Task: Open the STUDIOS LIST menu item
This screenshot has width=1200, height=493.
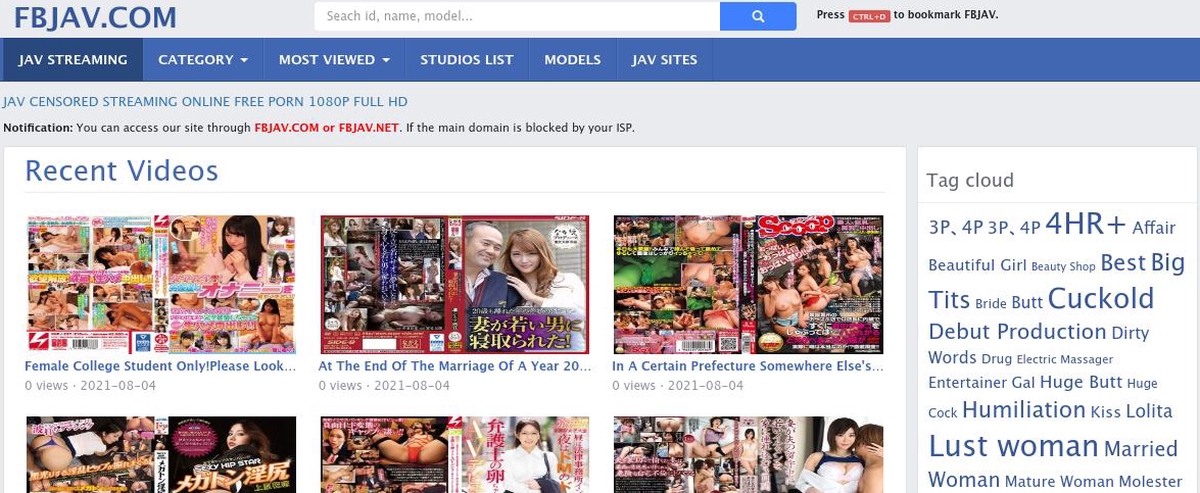Action: [467, 60]
